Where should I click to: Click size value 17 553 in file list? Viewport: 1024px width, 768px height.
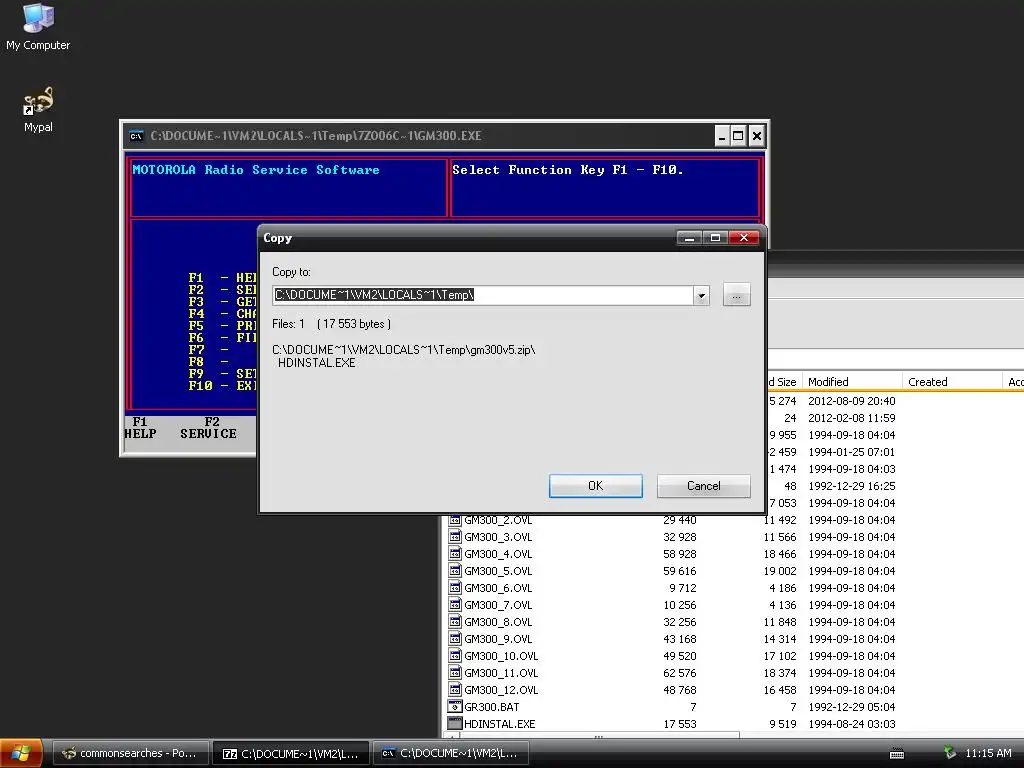(680, 724)
